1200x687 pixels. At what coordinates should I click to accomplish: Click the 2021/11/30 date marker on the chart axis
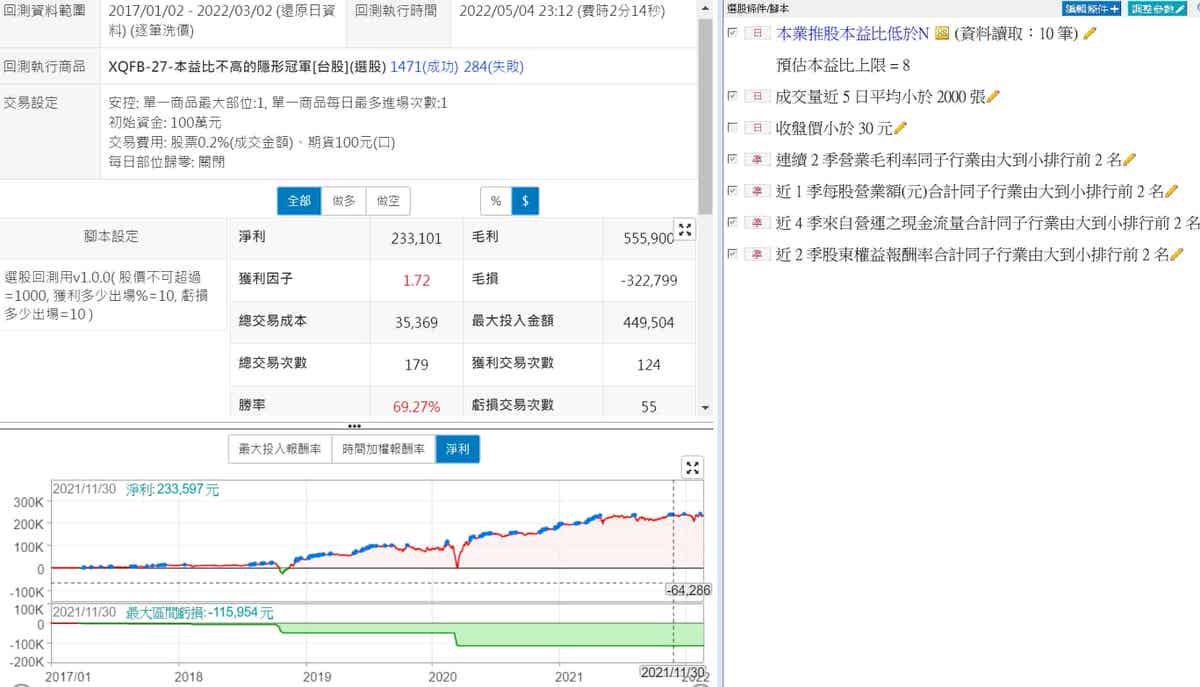tap(672, 673)
